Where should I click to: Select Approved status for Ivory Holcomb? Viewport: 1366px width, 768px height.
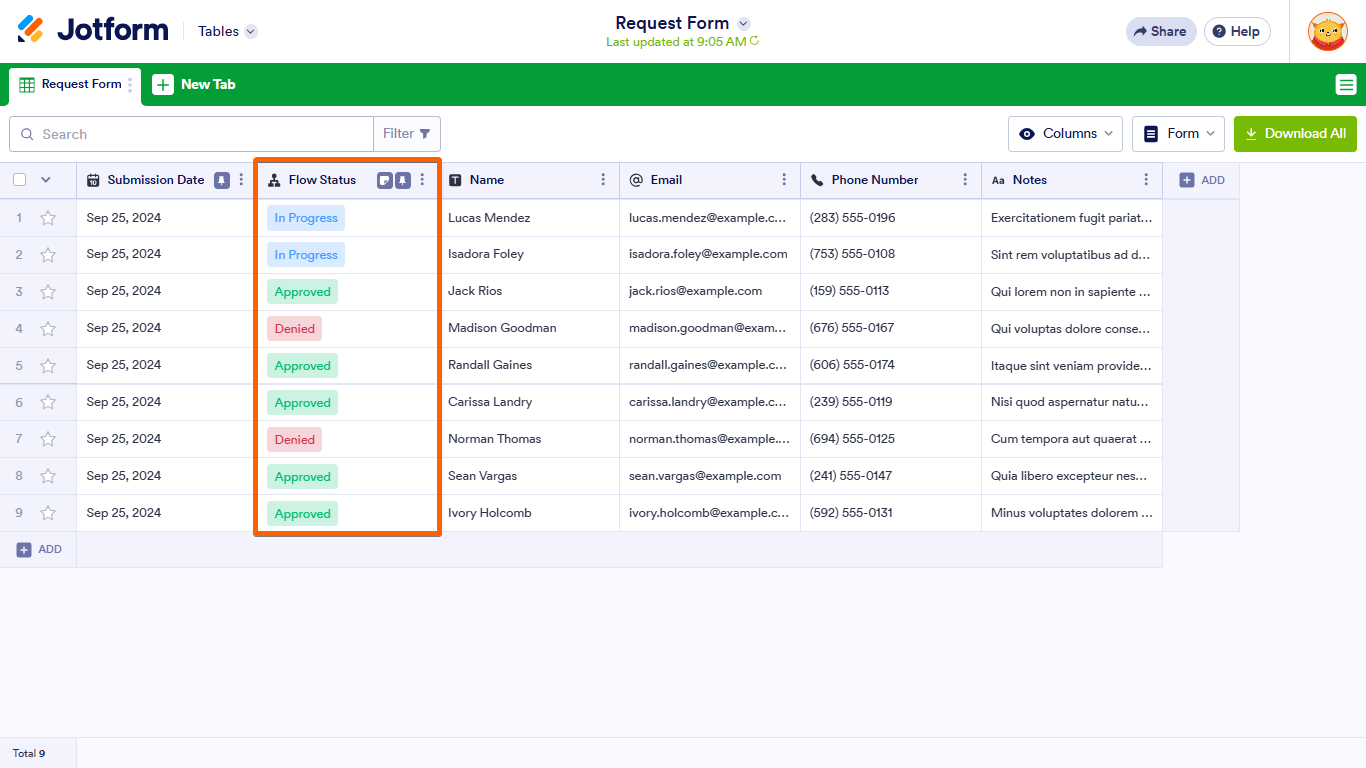302,514
